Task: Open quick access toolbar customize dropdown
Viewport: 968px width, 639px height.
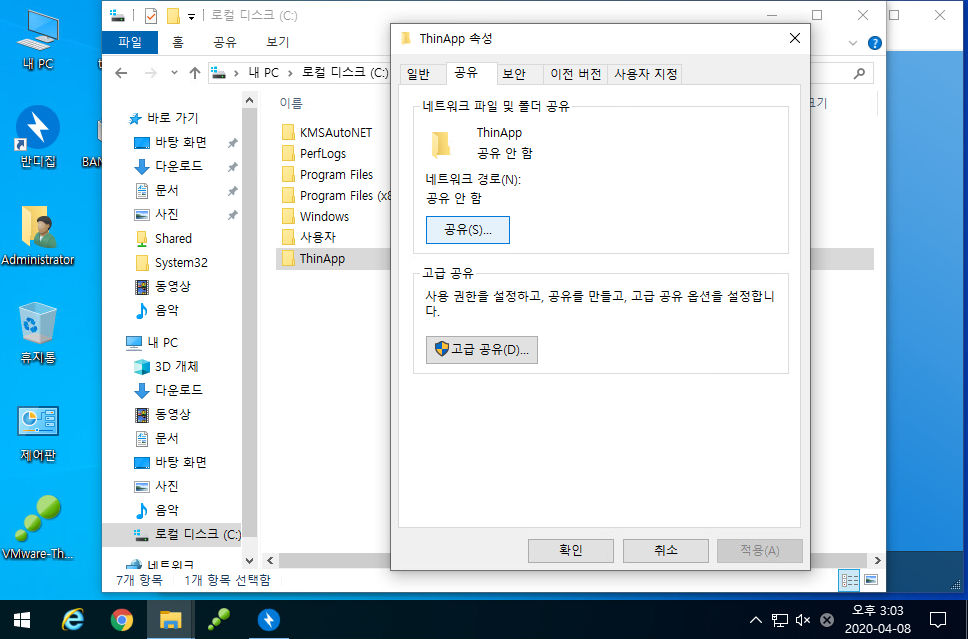Action: tap(191, 17)
